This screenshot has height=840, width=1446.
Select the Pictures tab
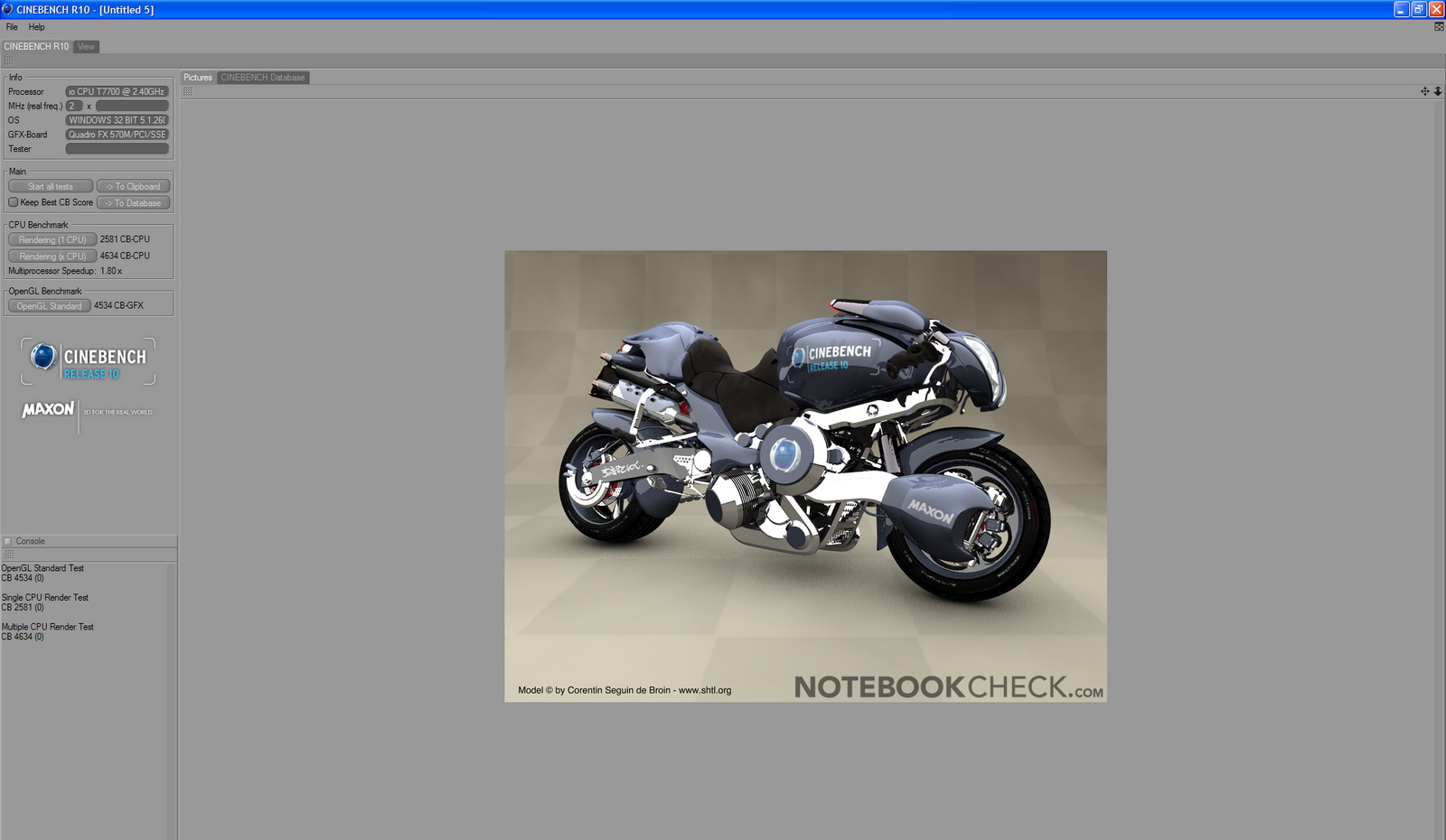198,78
